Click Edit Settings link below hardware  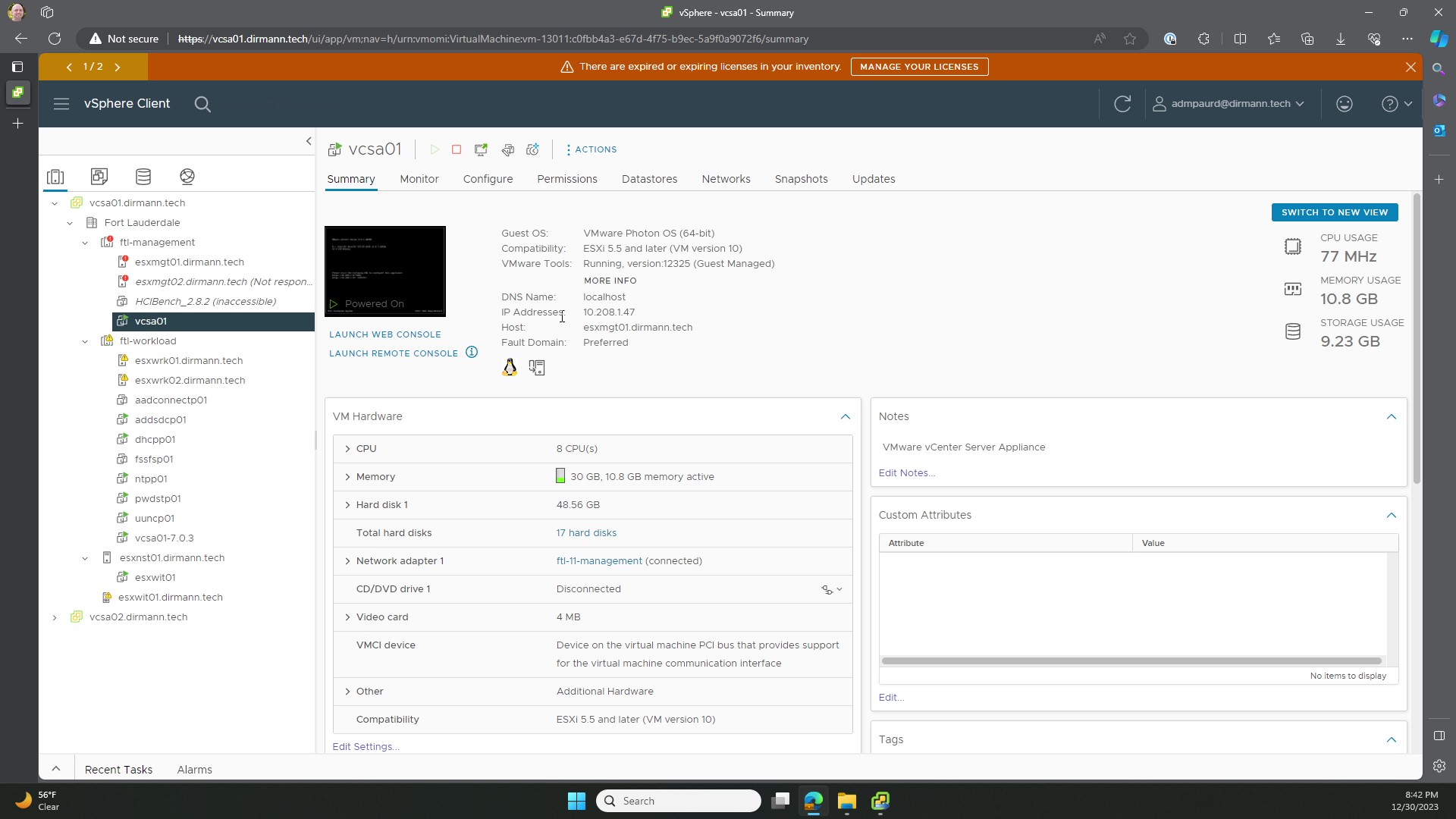click(x=366, y=747)
